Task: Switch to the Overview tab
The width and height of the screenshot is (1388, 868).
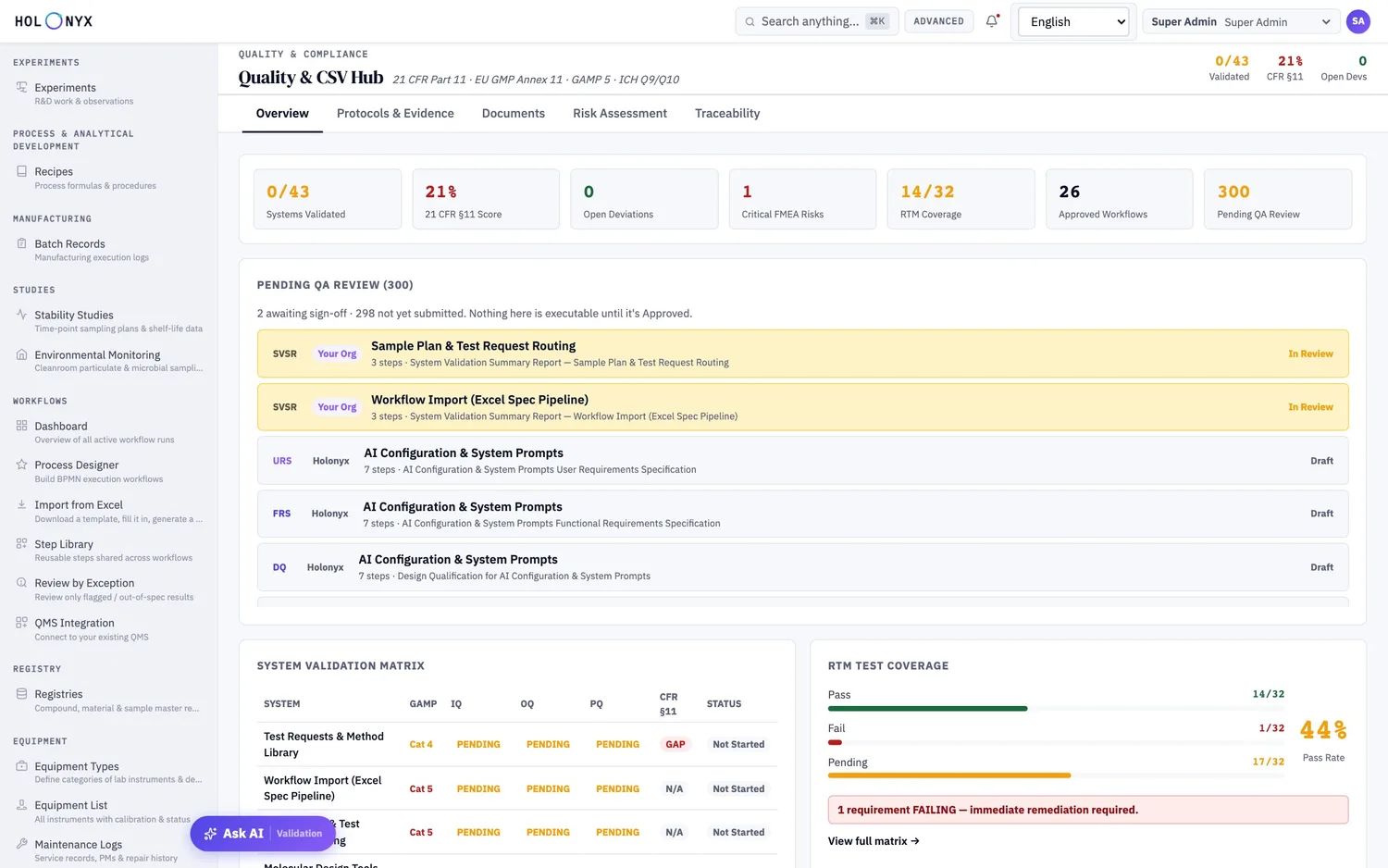Action: click(282, 114)
